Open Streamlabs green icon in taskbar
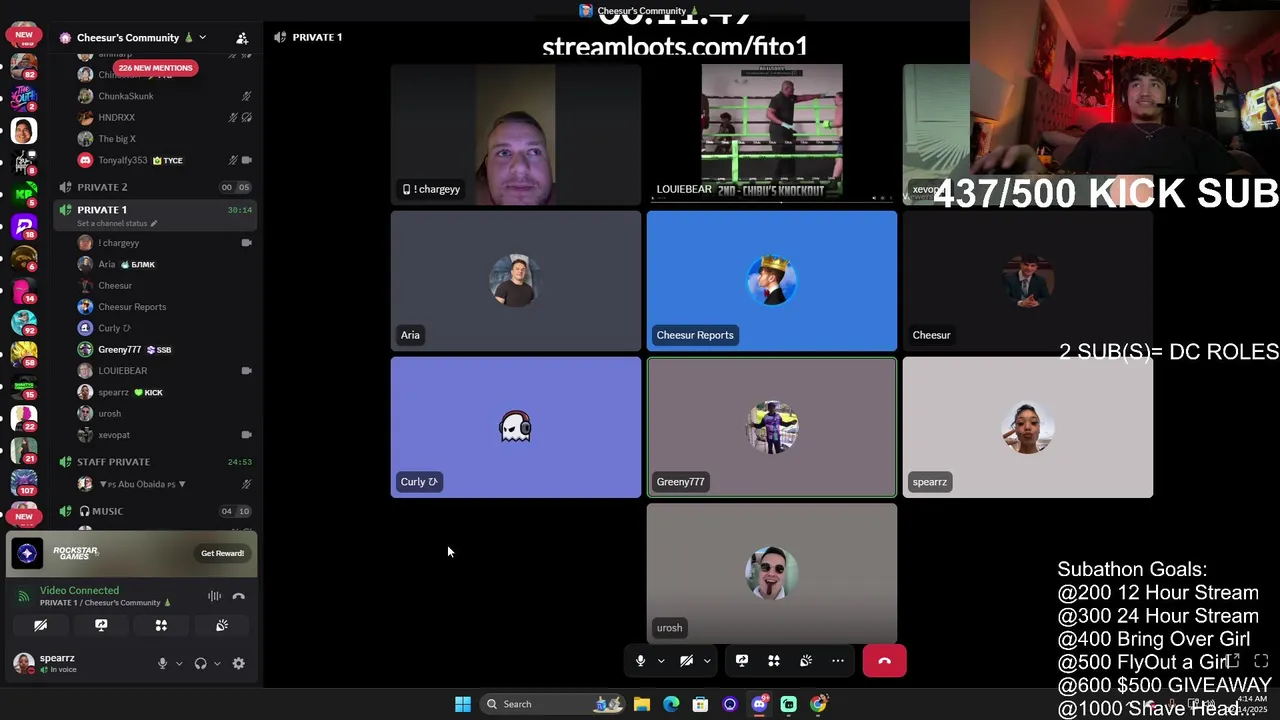The height and width of the screenshot is (720, 1280). pyautogui.click(x=789, y=704)
